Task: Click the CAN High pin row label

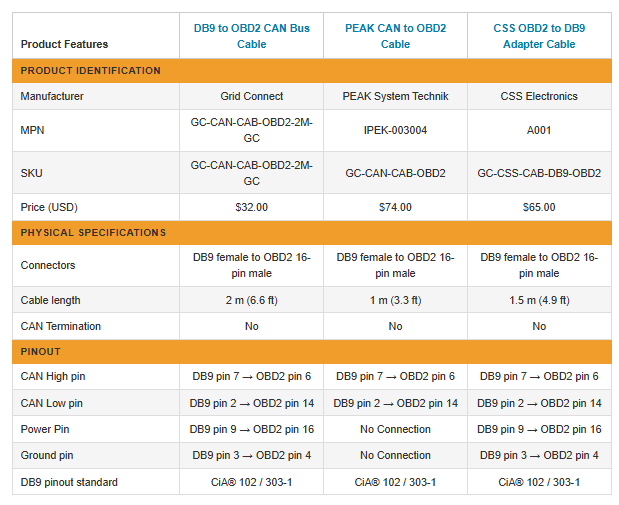Action: (x=53, y=377)
